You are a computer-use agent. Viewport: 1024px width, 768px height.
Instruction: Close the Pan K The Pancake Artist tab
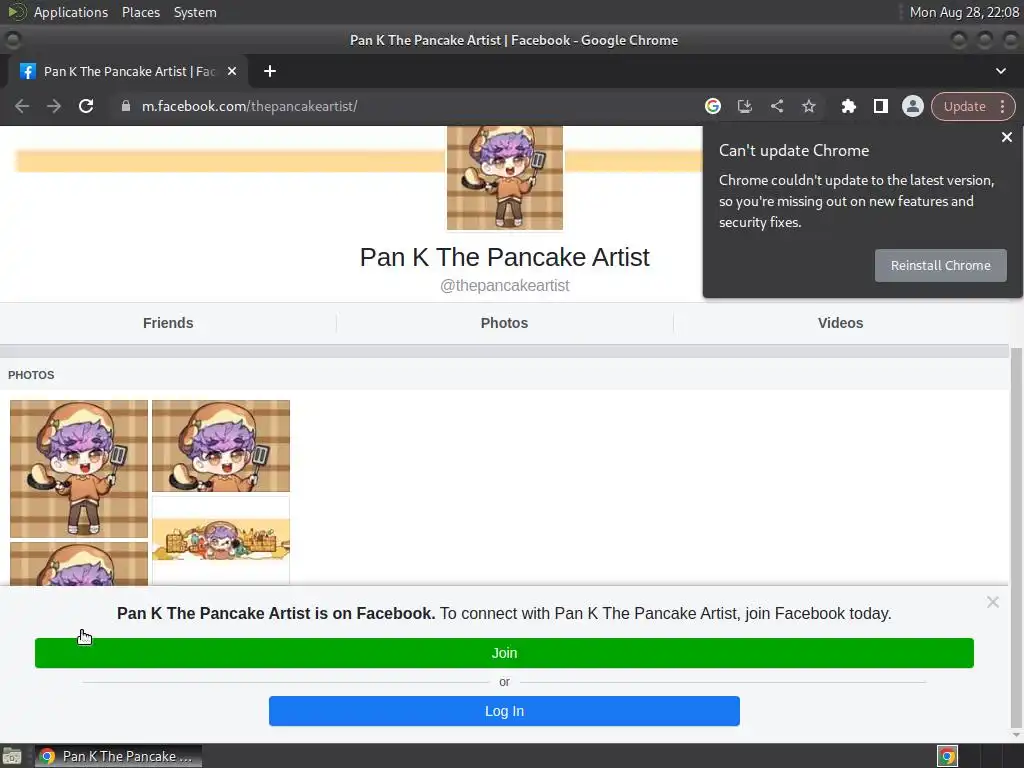(x=232, y=71)
